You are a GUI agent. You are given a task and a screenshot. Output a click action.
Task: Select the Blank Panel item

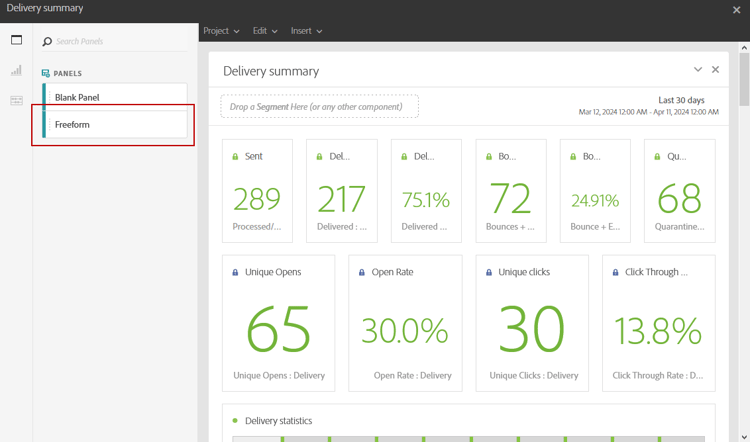coord(114,97)
